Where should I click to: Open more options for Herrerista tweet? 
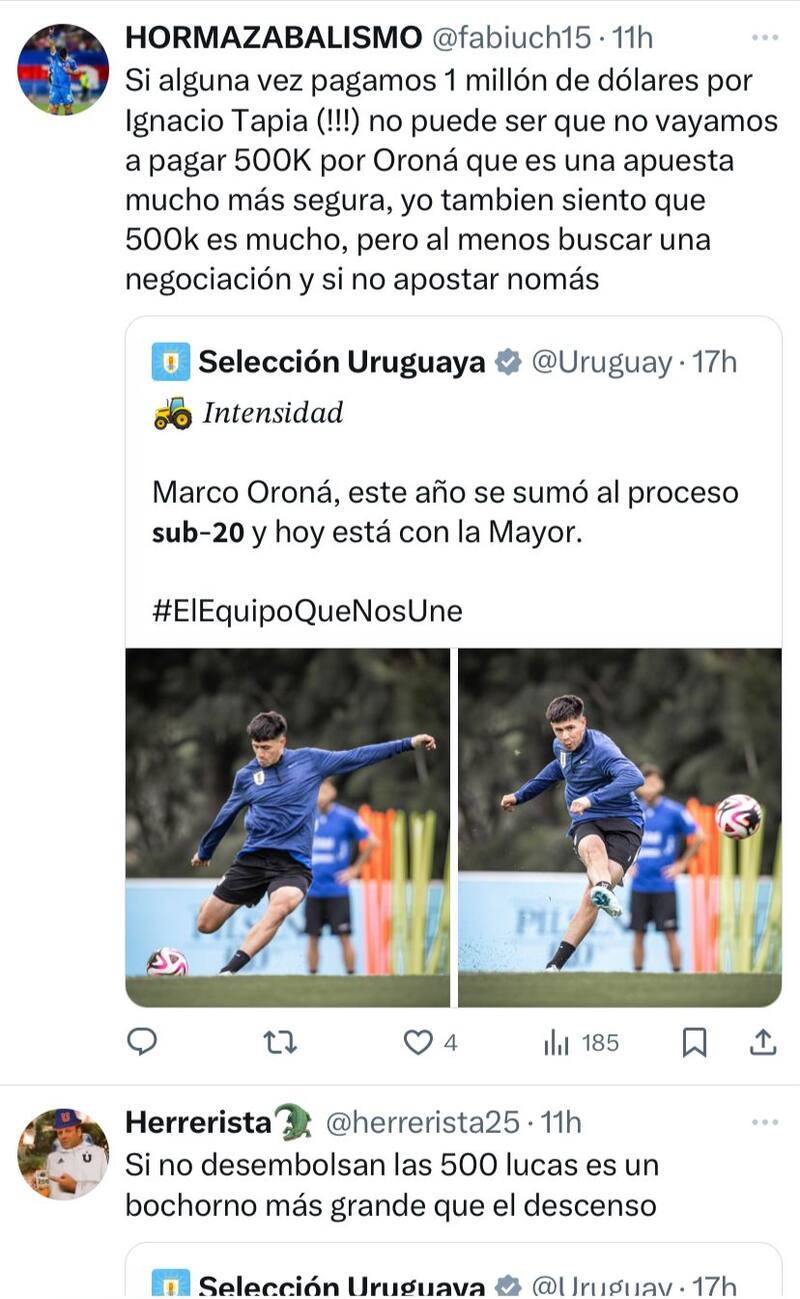764,1122
